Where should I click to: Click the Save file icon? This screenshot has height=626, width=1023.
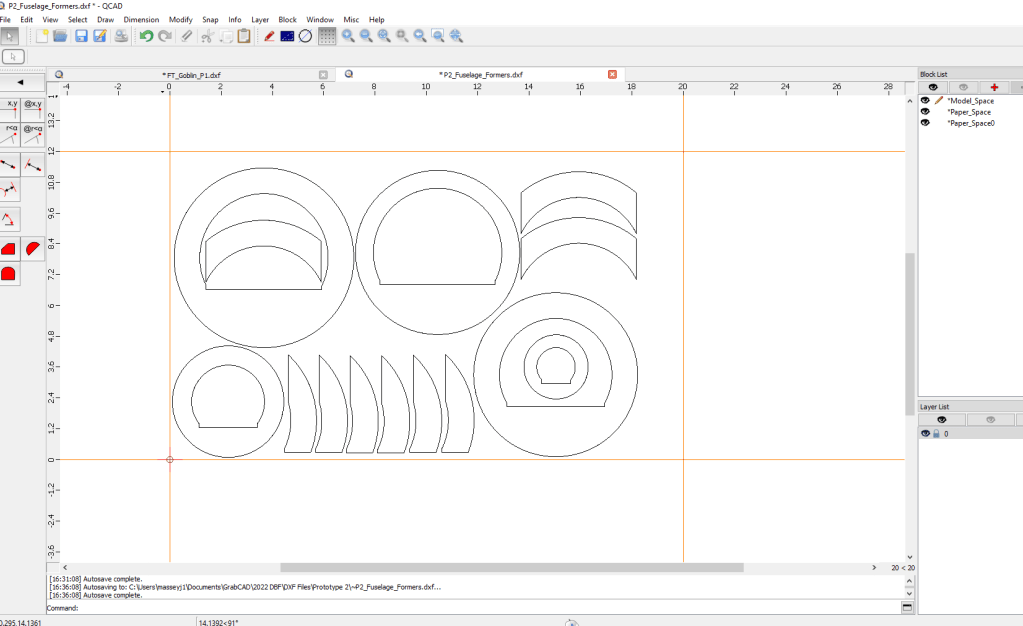81,36
